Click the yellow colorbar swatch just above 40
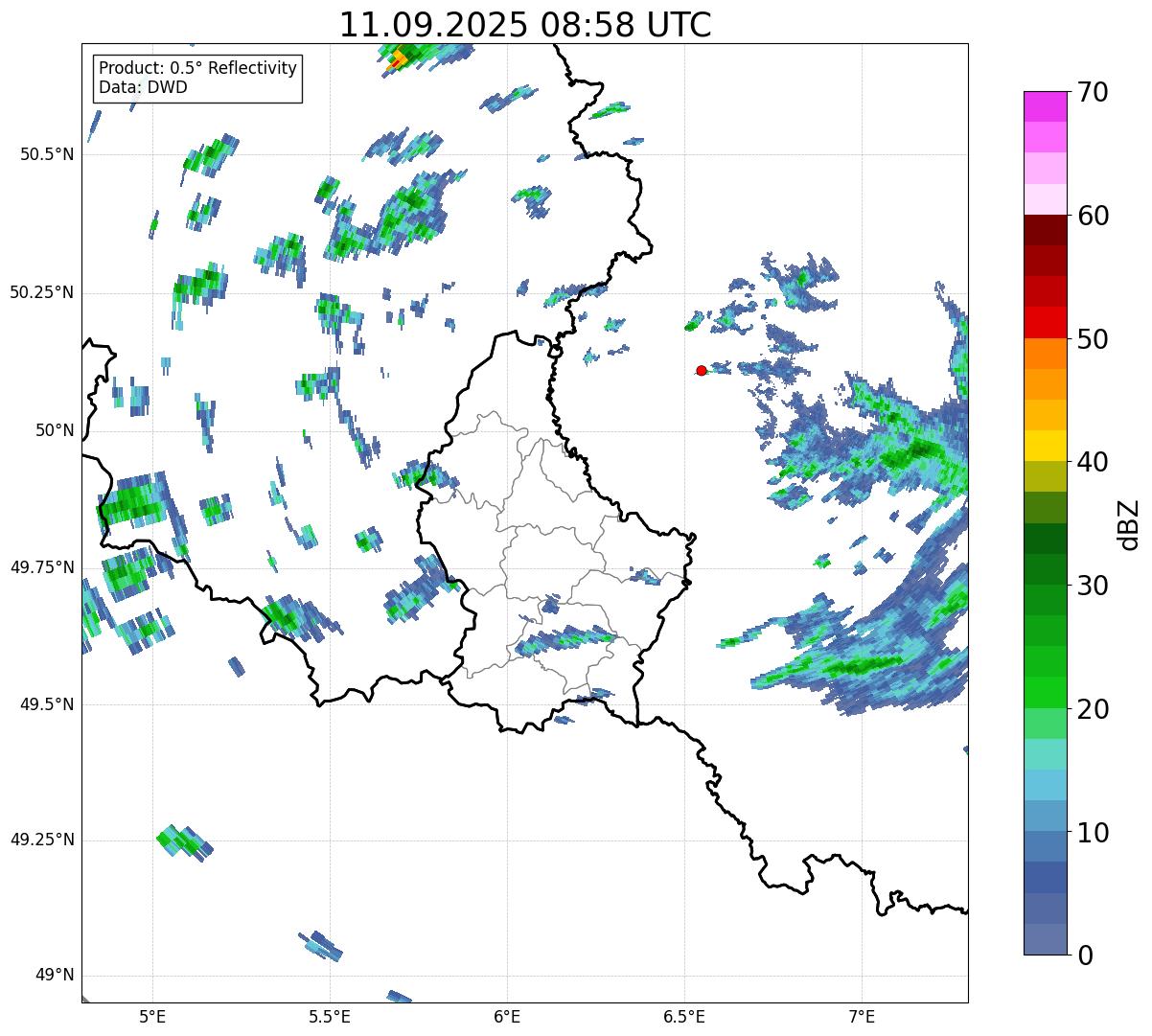Viewport: 1152px width, 1036px height. [1046, 446]
